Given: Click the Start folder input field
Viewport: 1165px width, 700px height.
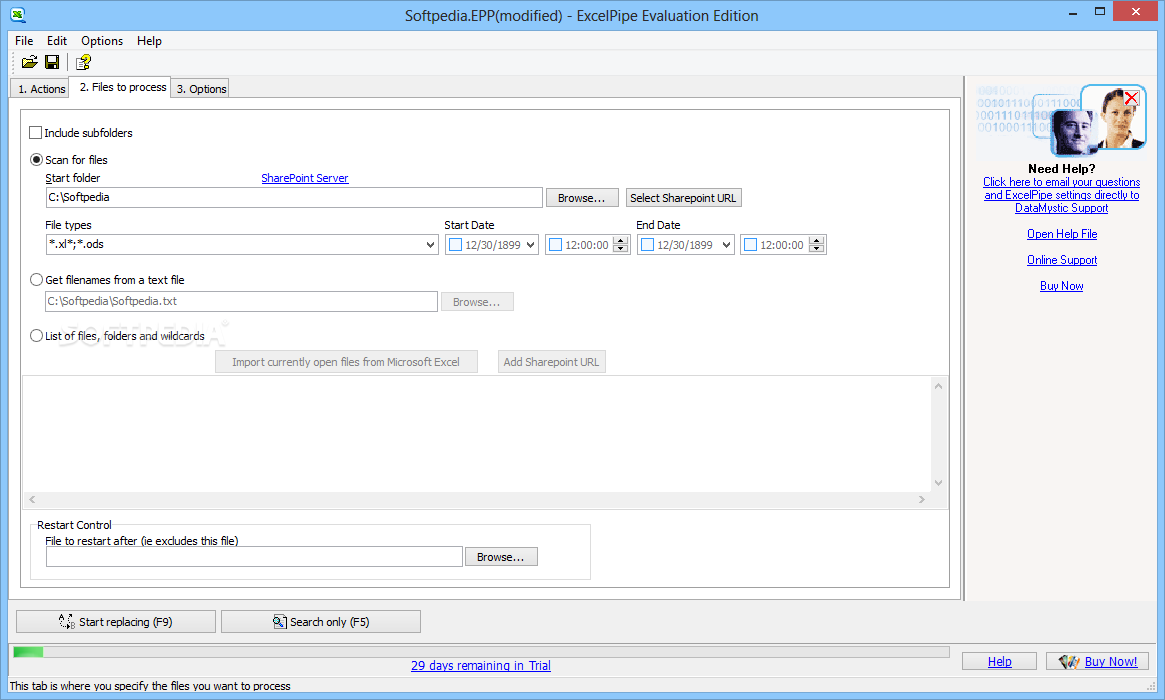Looking at the screenshot, I should (x=294, y=198).
